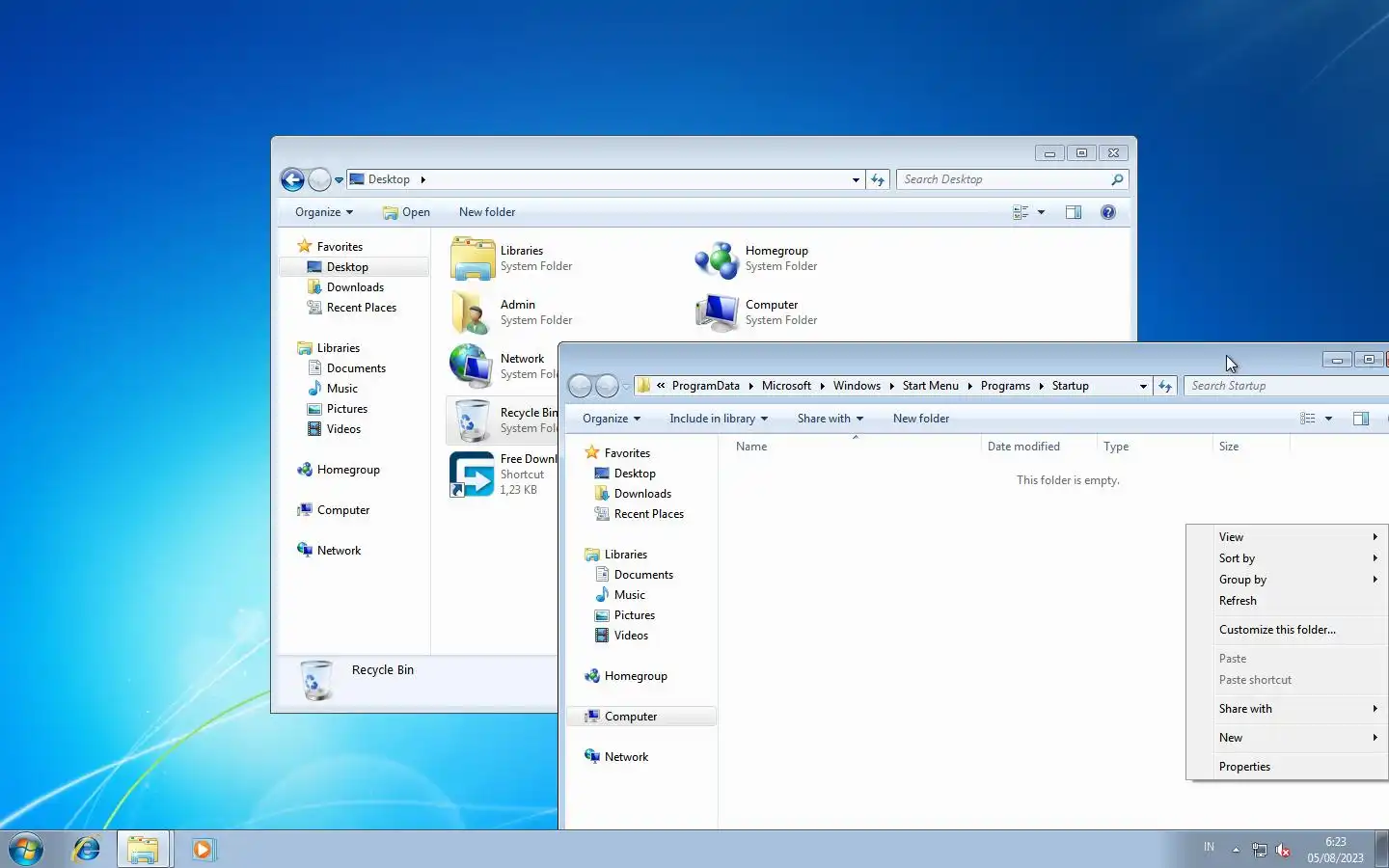Select Downloads in Desktop window sidebar
This screenshot has height=868, width=1389.
pyautogui.click(x=355, y=287)
